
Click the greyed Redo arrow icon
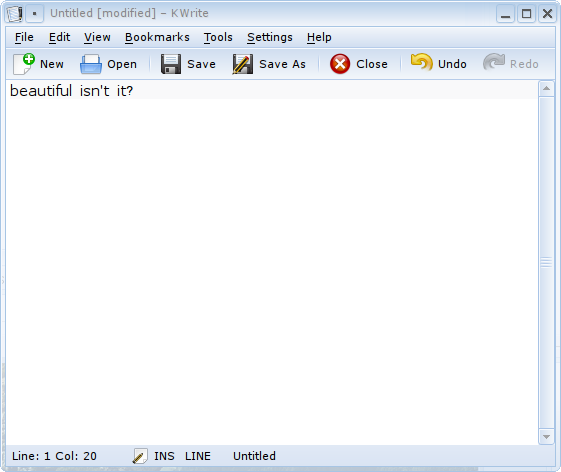point(494,62)
